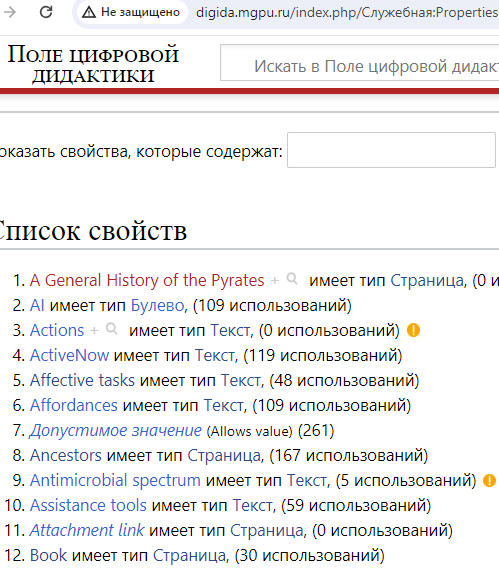Open 'Текст' type link in Affordances row
The image size is (499, 570).
(x=224, y=405)
